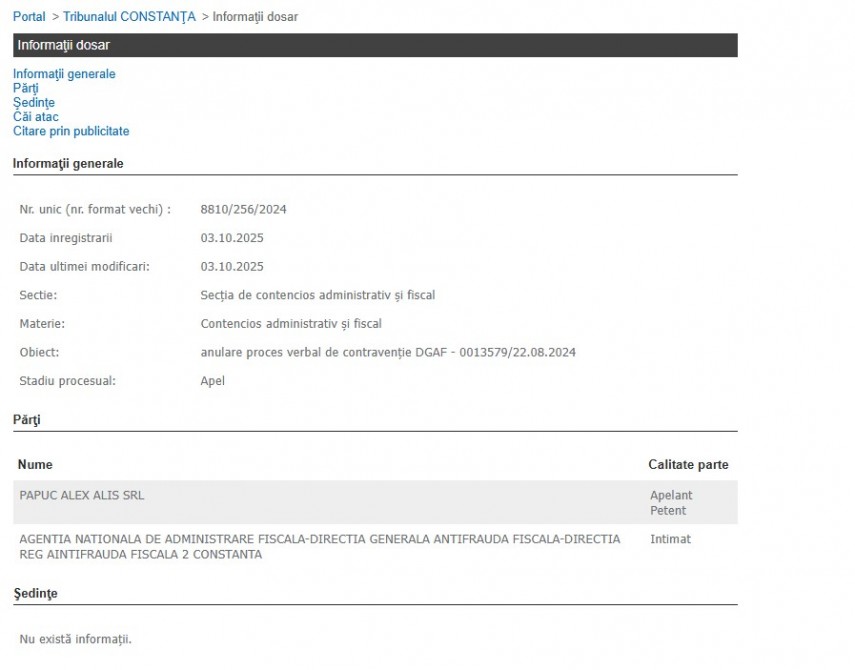Go to the Părți anchor link in navigation list
The image size is (855, 670).
tap(26, 88)
